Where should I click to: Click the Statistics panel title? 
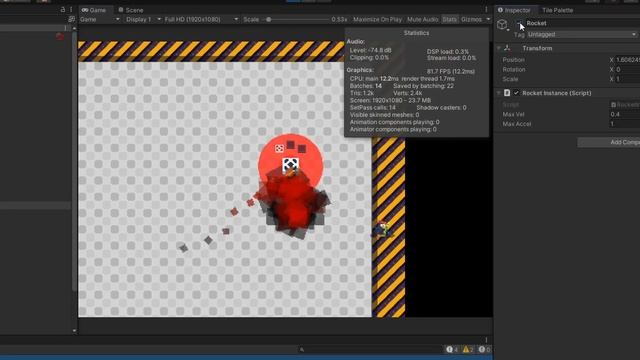416,33
